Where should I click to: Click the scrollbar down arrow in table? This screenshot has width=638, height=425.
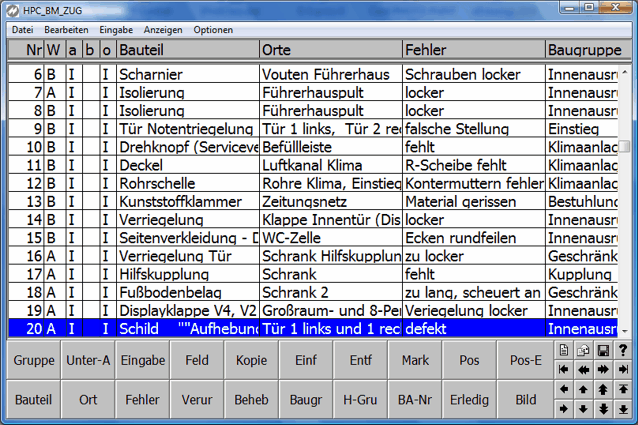pyautogui.click(x=625, y=330)
